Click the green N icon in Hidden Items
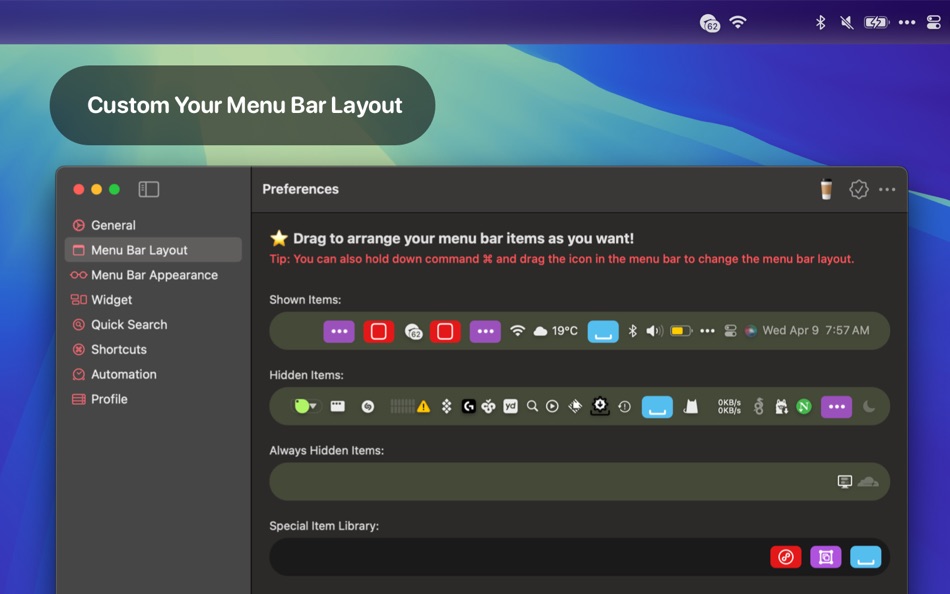950x594 pixels. click(804, 406)
